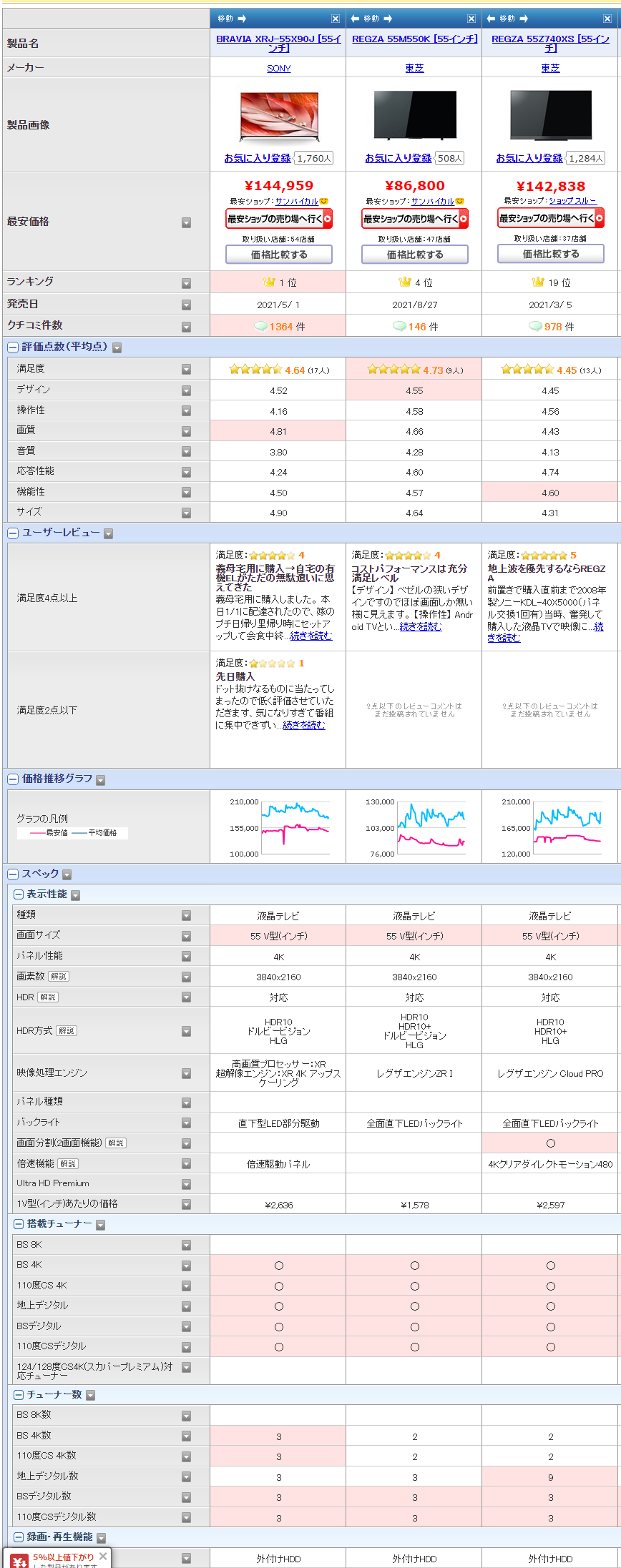Open sort arrow on バックライト row
Viewport: 621px width, 1568px height.
click(x=186, y=1123)
